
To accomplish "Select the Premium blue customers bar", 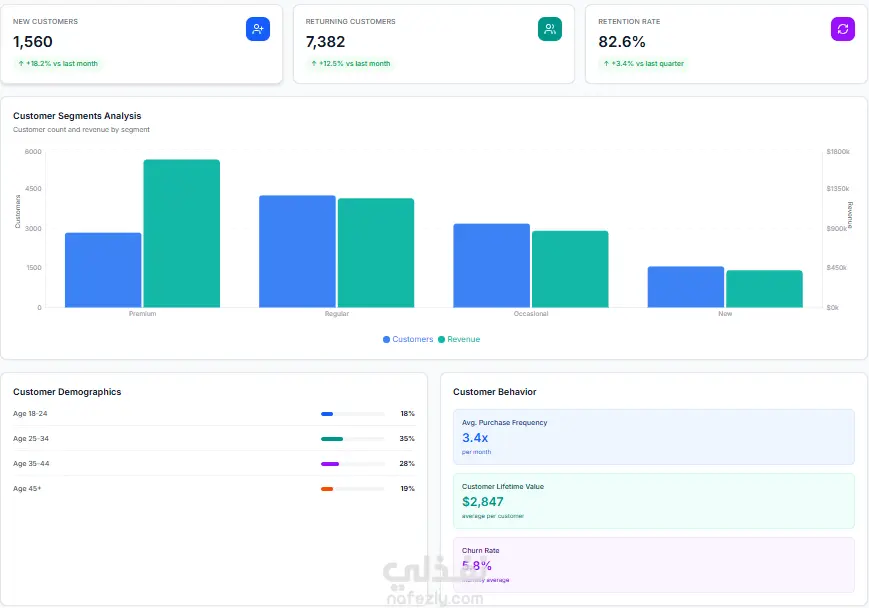I will coord(103,270).
